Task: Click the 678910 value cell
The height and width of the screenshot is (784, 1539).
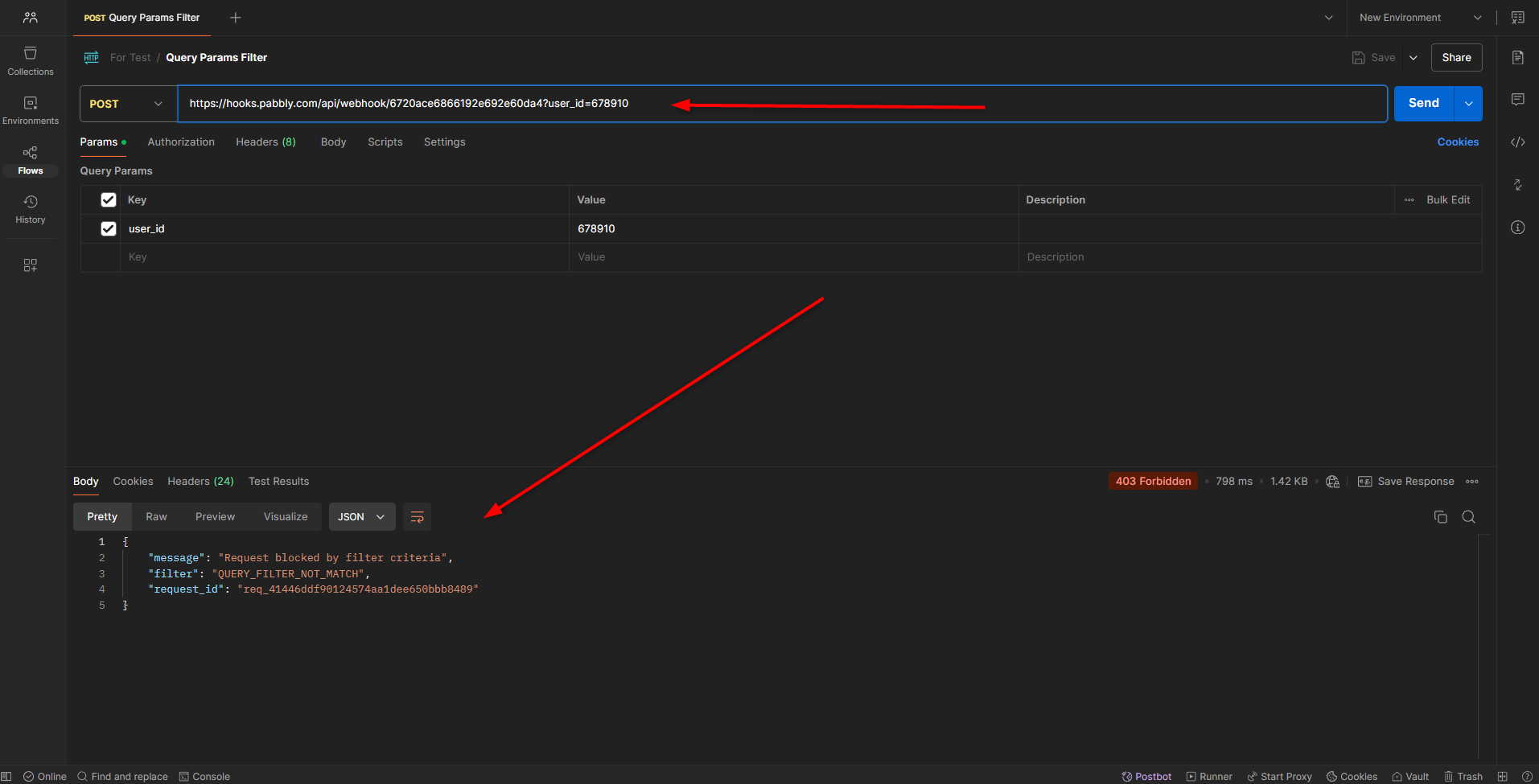Action: [793, 229]
